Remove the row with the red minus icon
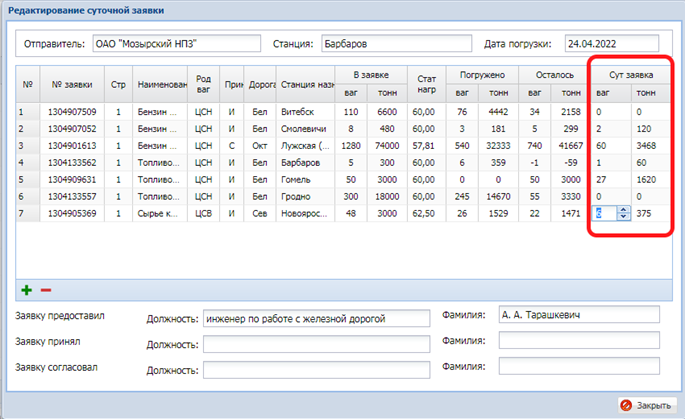 click(46, 290)
